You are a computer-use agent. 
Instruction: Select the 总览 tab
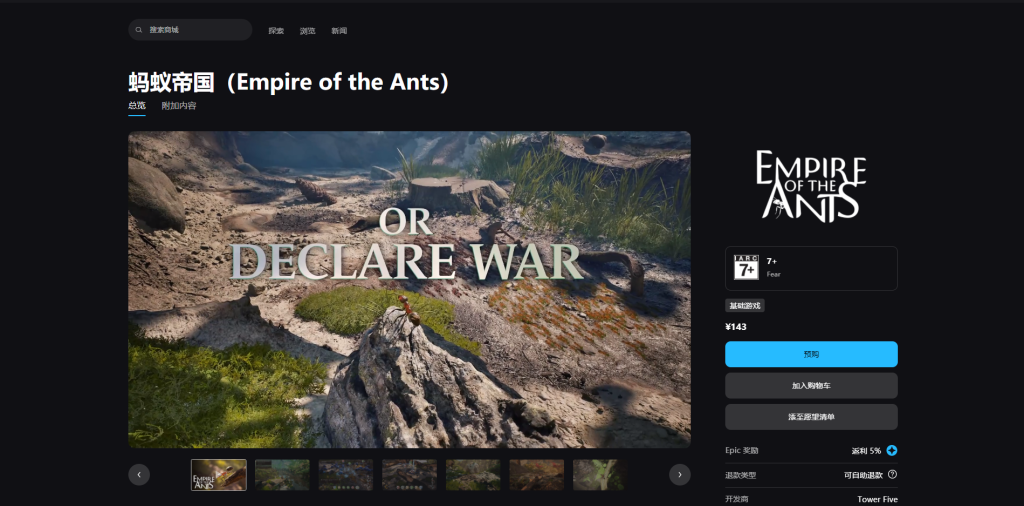click(x=137, y=106)
